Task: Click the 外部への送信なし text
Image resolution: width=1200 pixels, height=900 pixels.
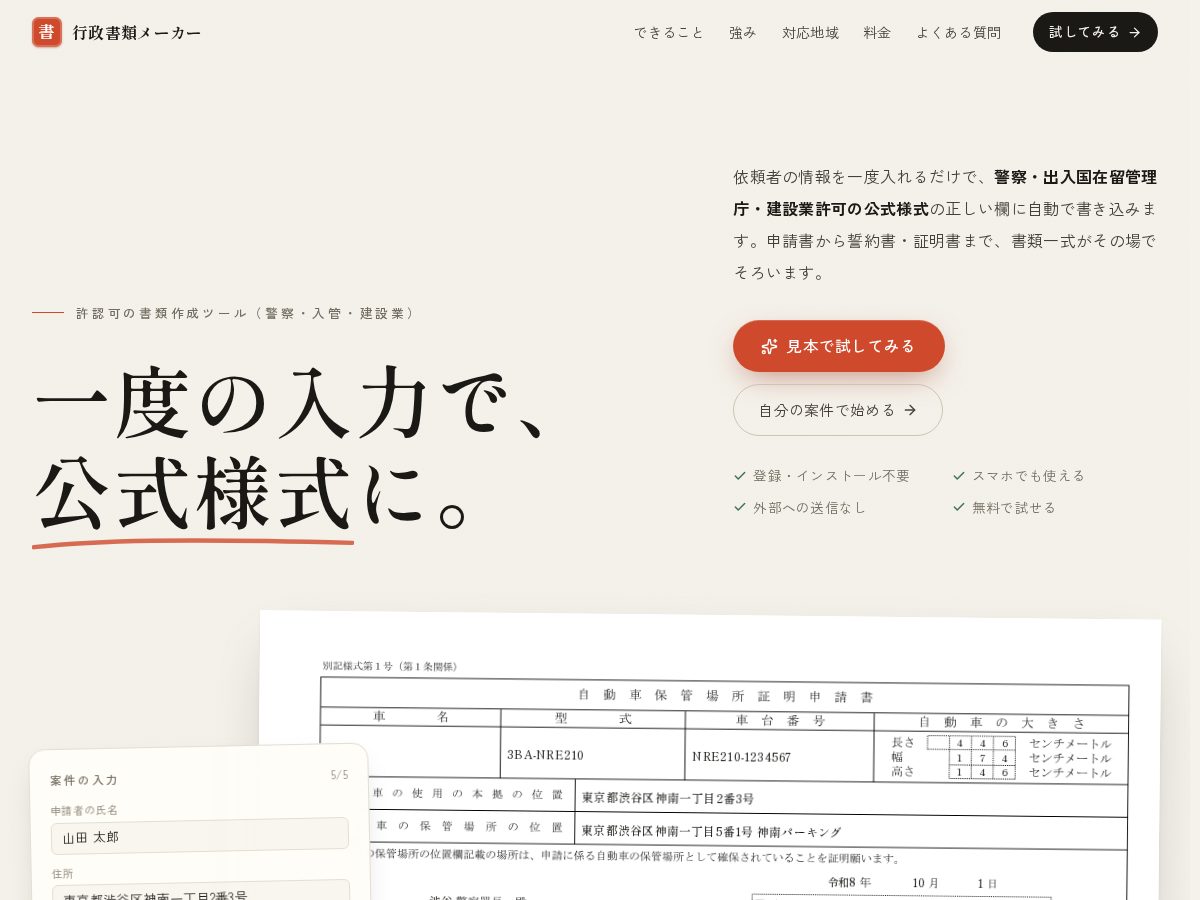Action: tap(810, 507)
